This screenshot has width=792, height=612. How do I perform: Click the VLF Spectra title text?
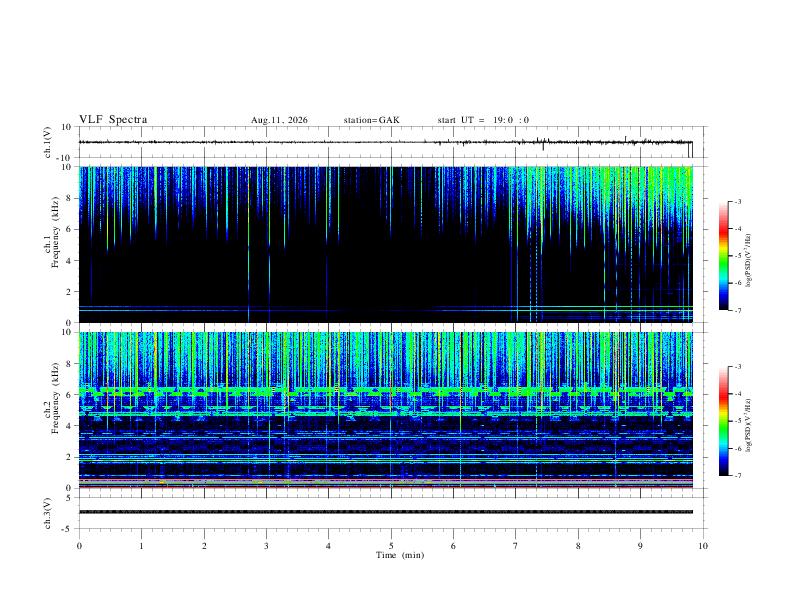pyautogui.click(x=113, y=120)
